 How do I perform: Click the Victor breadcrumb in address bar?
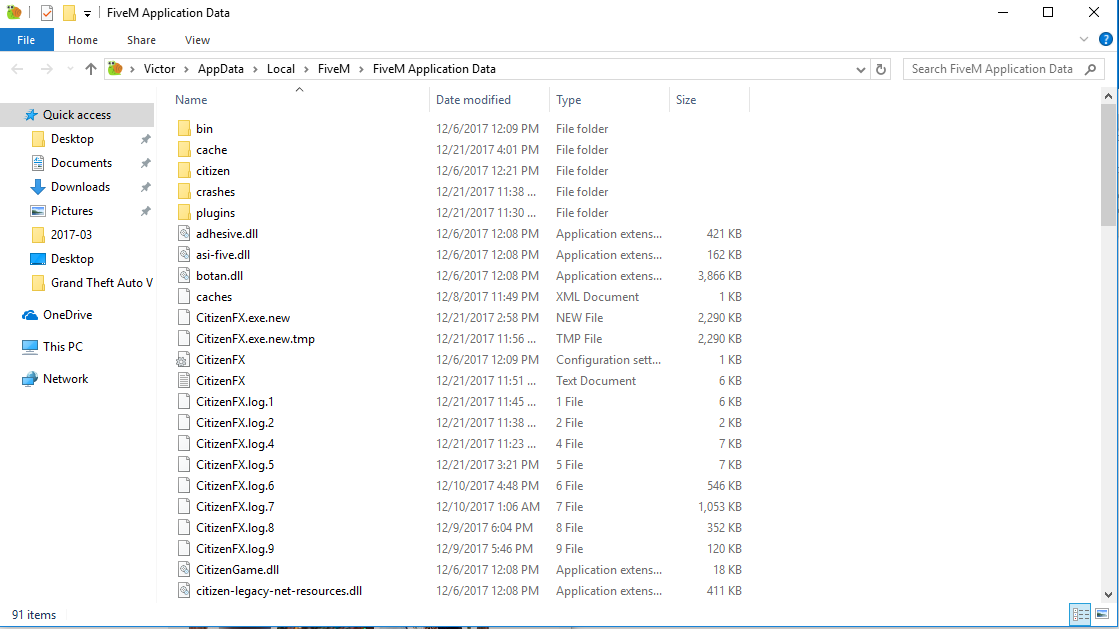[159, 69]
